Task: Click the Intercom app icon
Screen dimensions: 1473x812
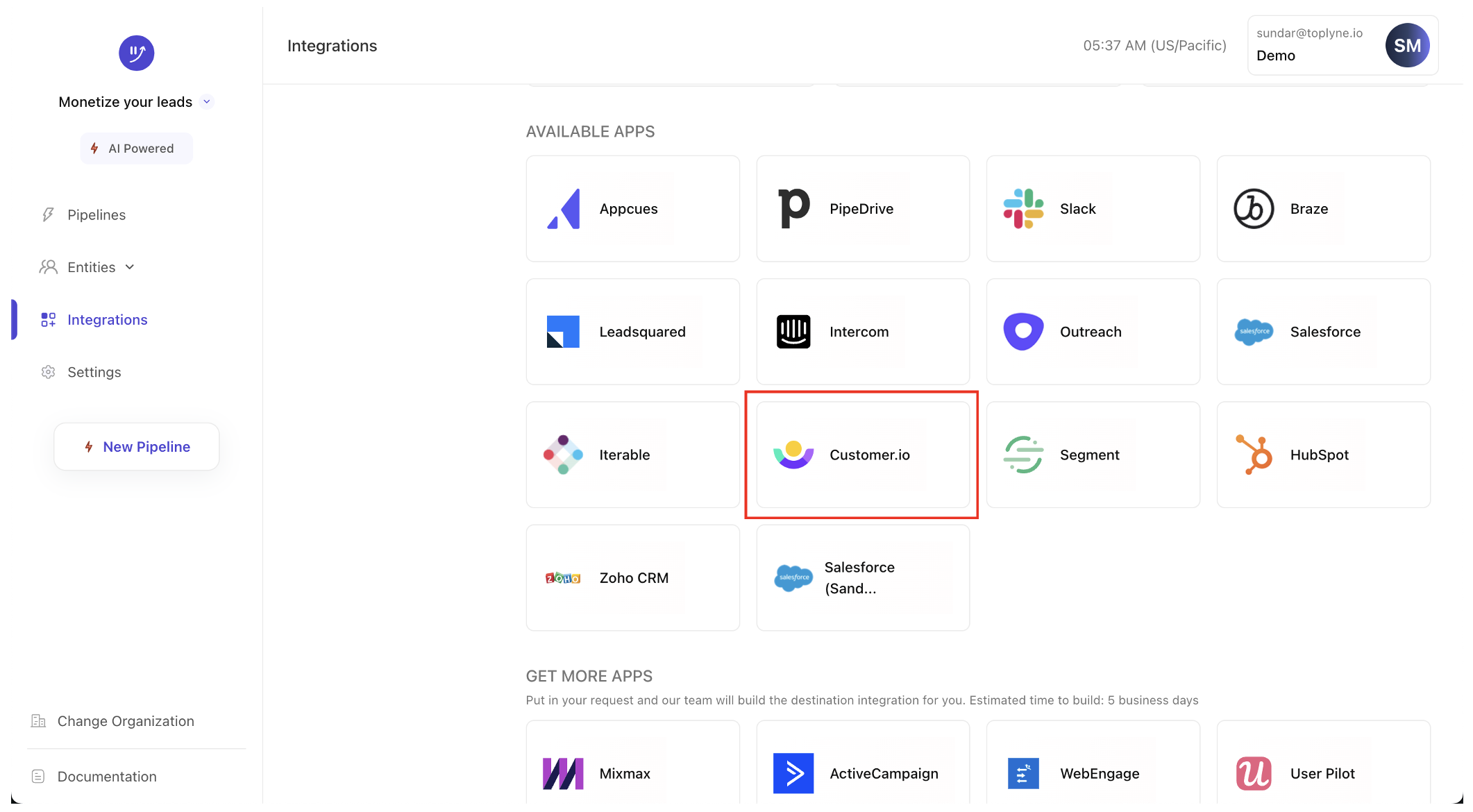Action: tap(793, 332)
